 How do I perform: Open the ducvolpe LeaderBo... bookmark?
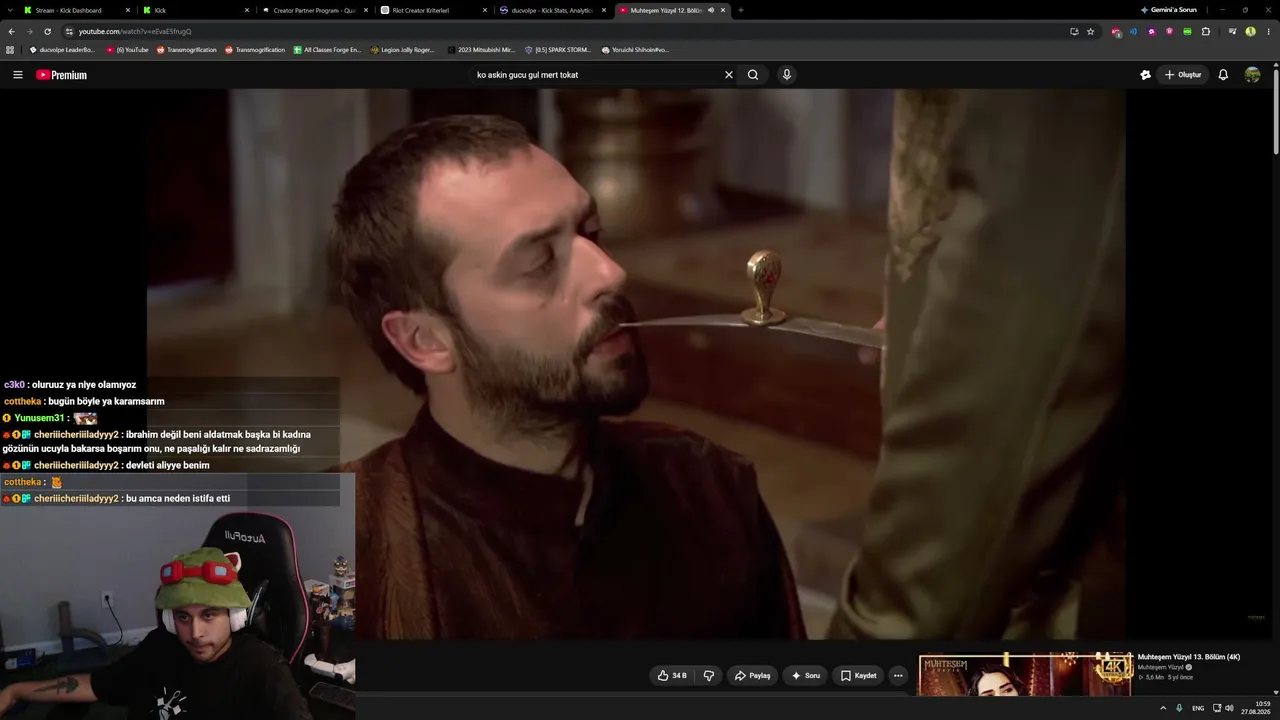point(62,49)
